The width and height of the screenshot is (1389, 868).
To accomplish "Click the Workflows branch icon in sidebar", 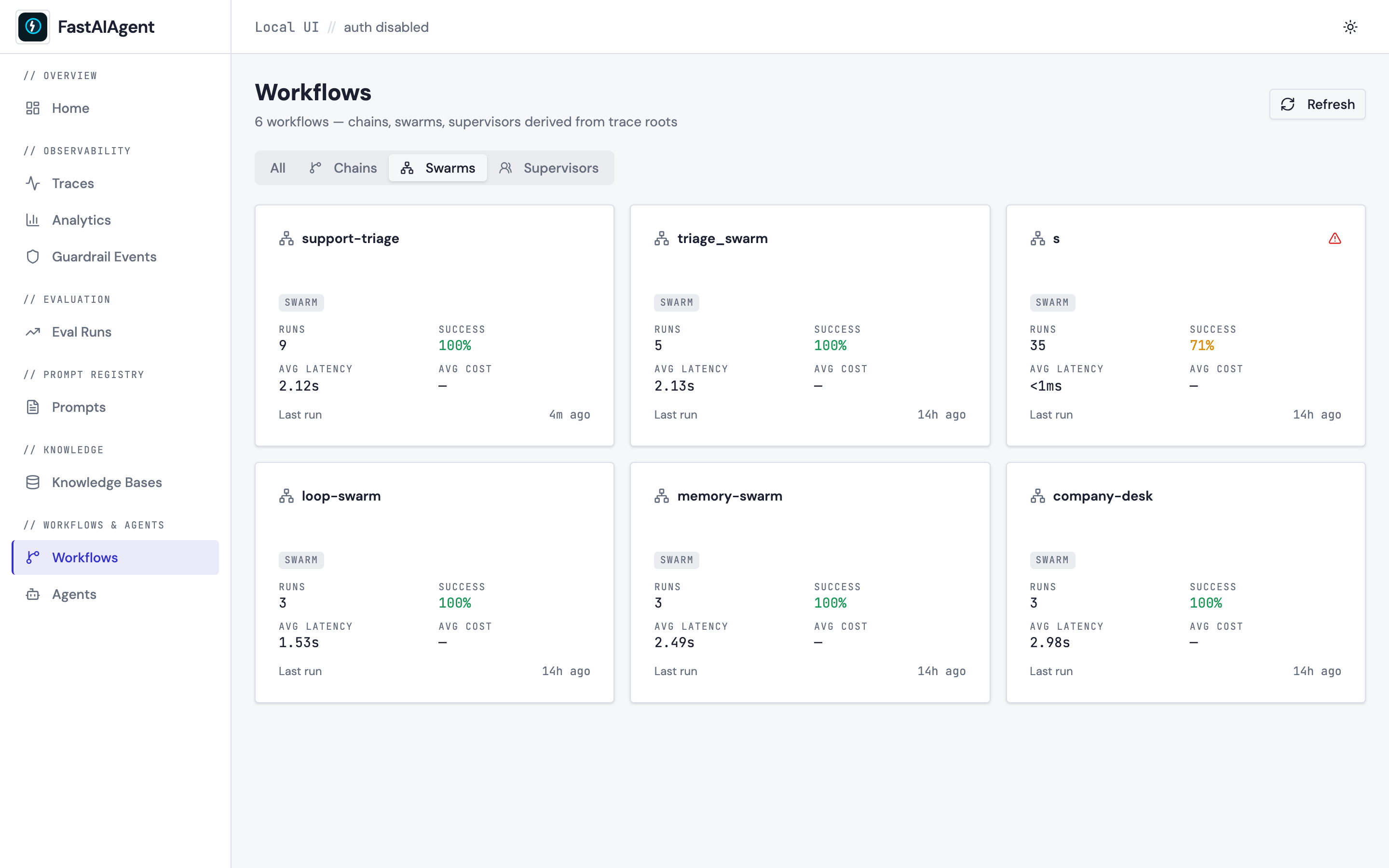I will click(33, 557).
